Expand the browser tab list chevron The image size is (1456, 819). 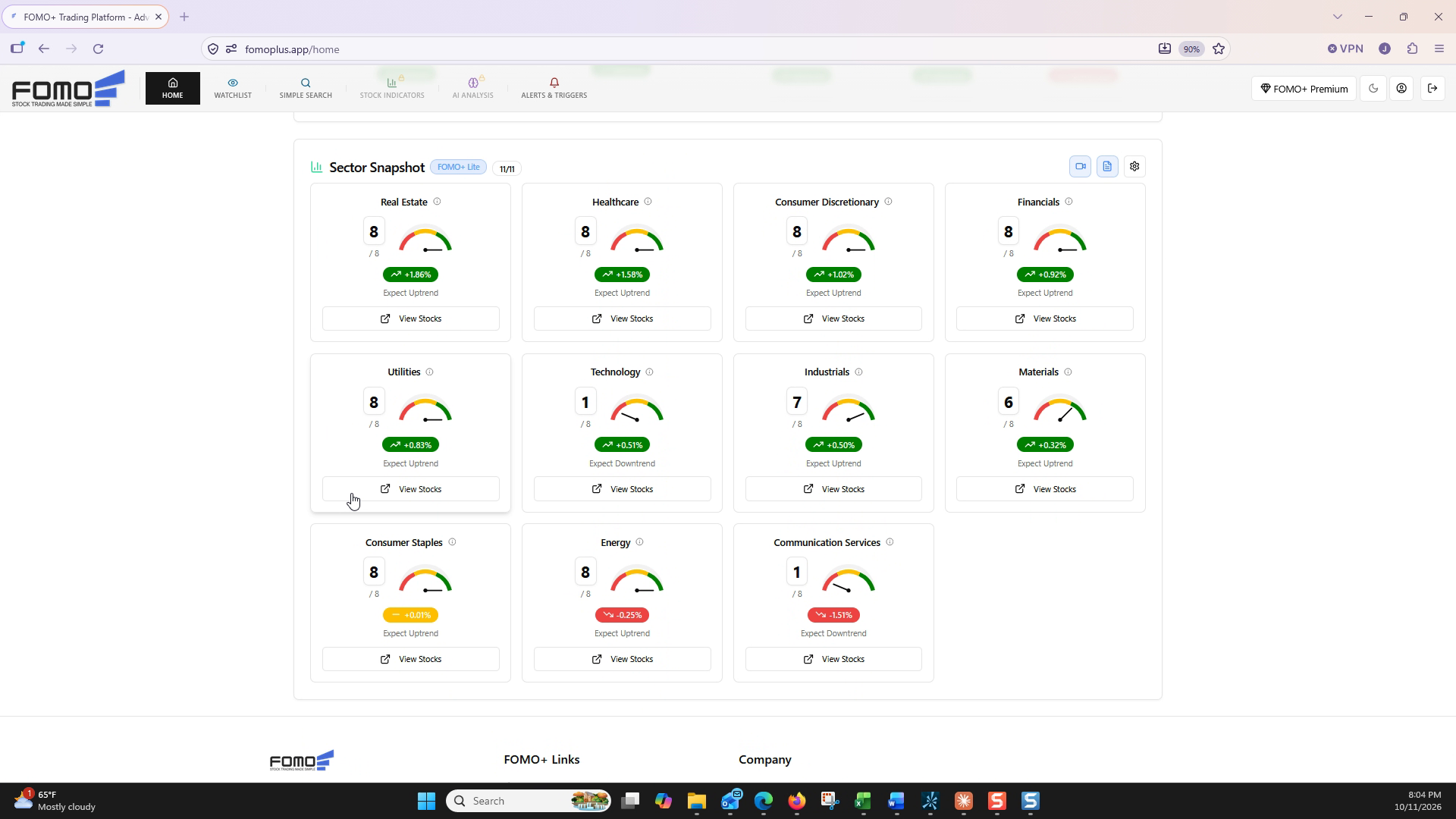[1338, 17]
